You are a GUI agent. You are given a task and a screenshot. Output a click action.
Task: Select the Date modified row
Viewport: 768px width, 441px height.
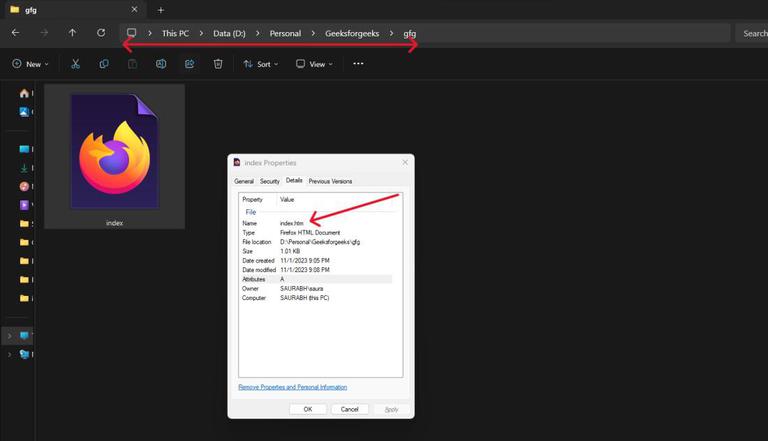click(316, 270)
